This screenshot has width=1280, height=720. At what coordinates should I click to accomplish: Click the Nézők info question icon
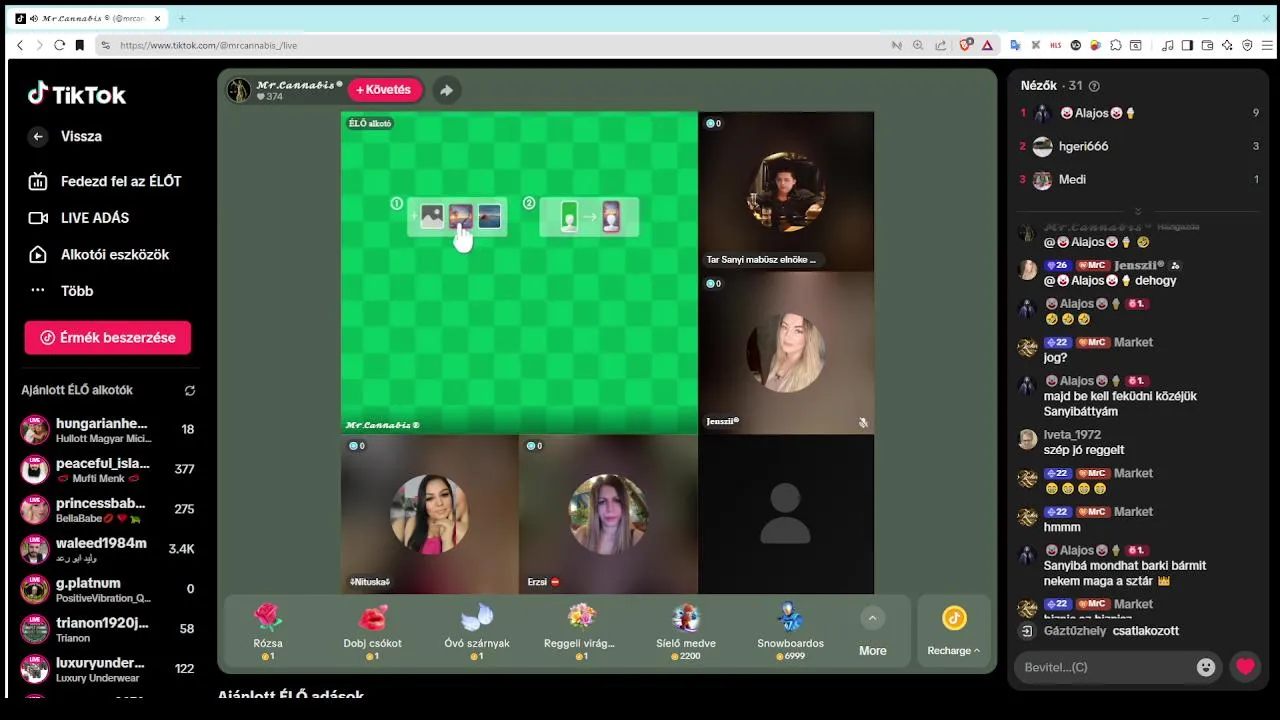pyautogui.click(x=1094, y=86)
